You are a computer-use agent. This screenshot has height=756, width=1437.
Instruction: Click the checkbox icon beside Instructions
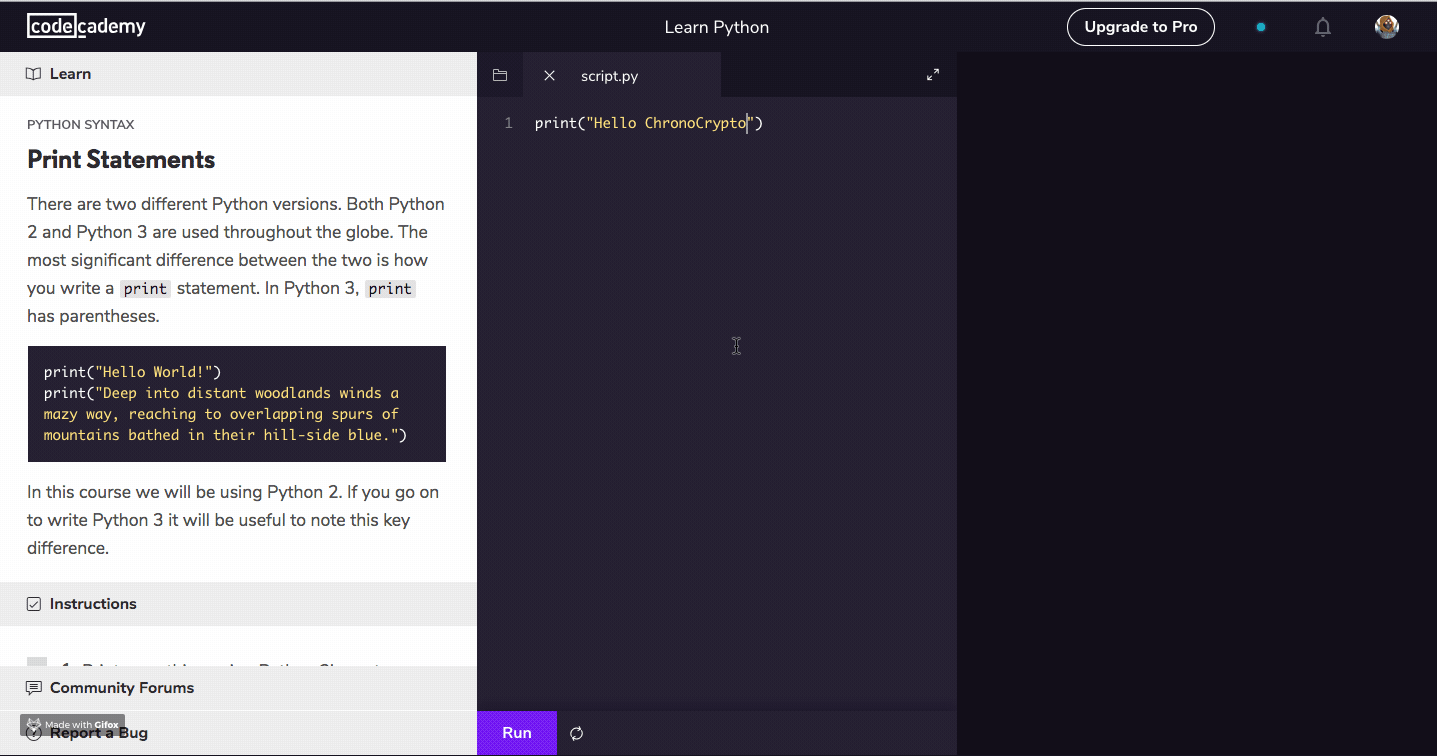coord(34,604)
